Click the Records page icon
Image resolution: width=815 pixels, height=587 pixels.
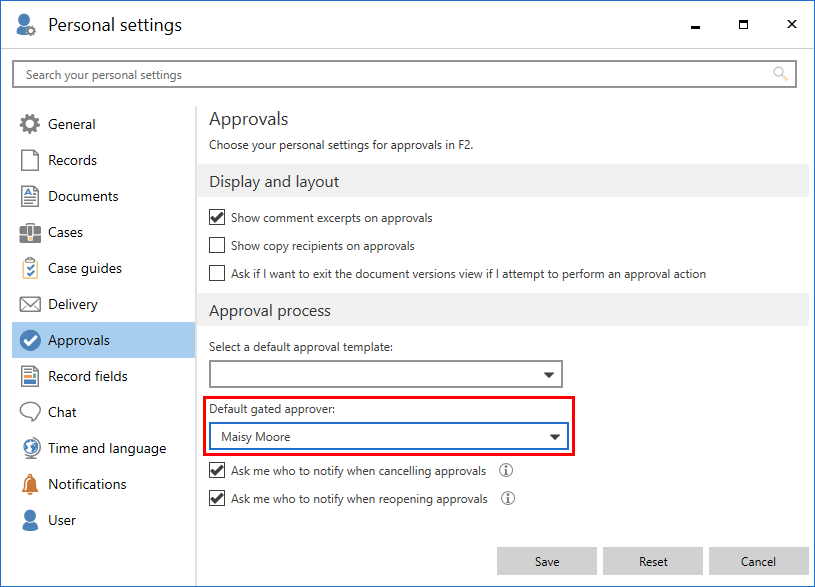30,160
